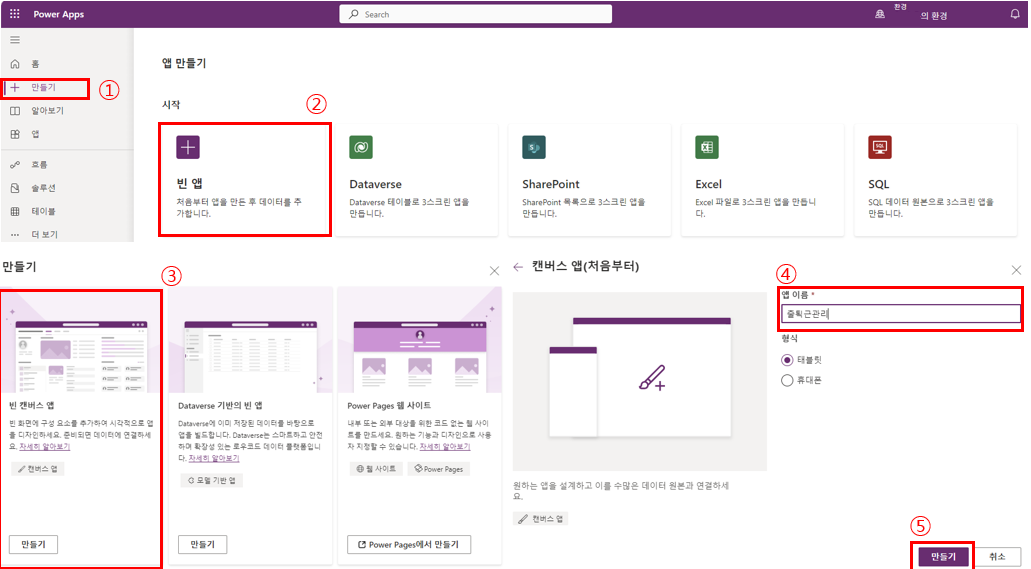Click the SharePoint icon
This screenshot has width=1031, height=569.
pos(534,147)
